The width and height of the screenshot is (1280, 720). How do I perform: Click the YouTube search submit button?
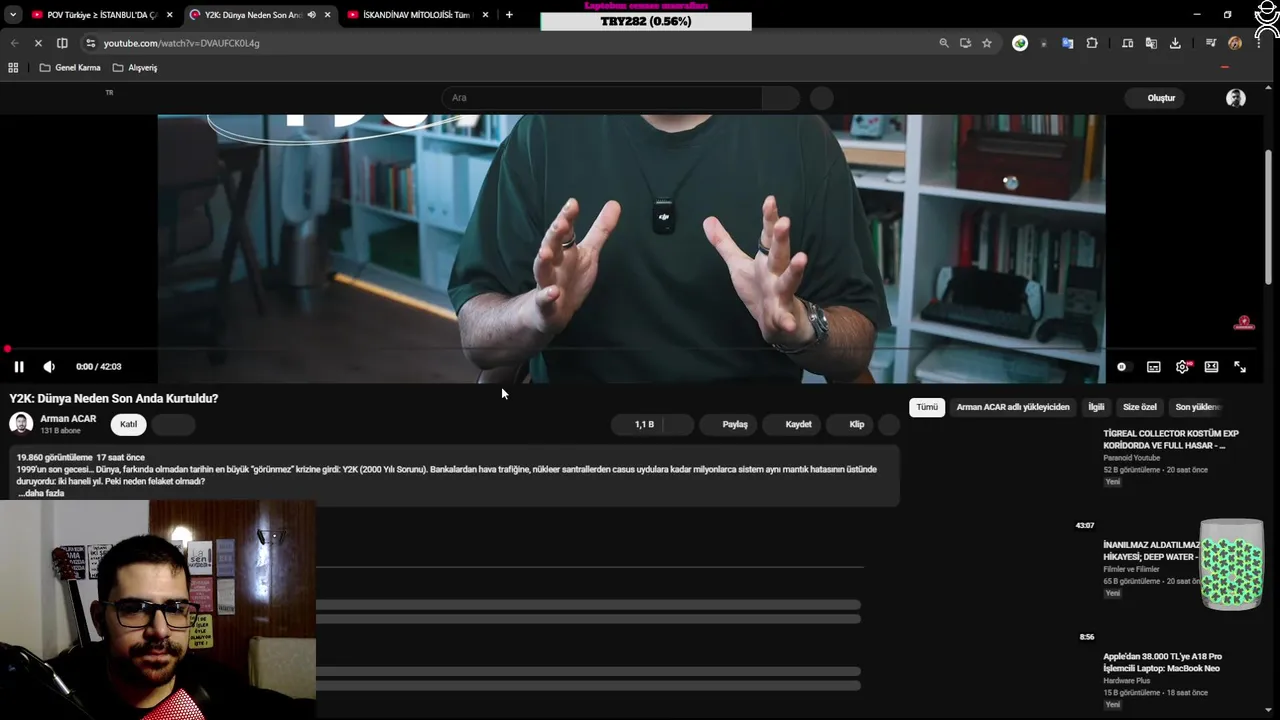pos(781,98)
